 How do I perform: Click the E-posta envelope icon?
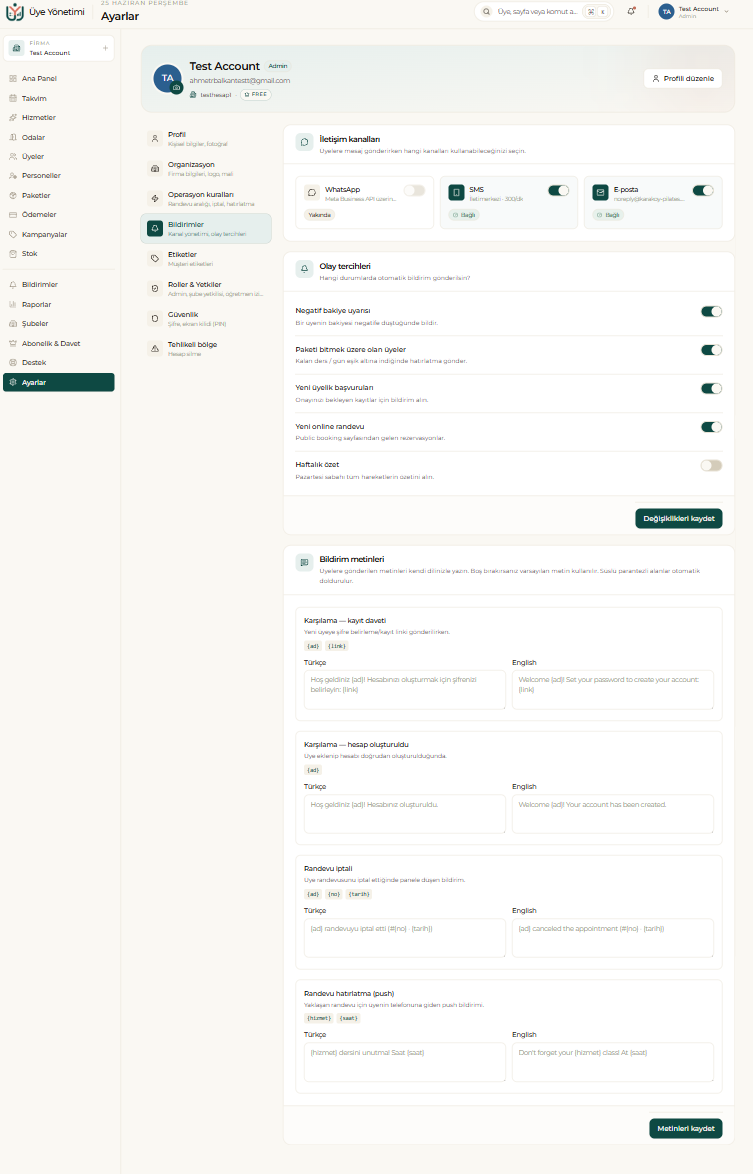tap(600, 192)
